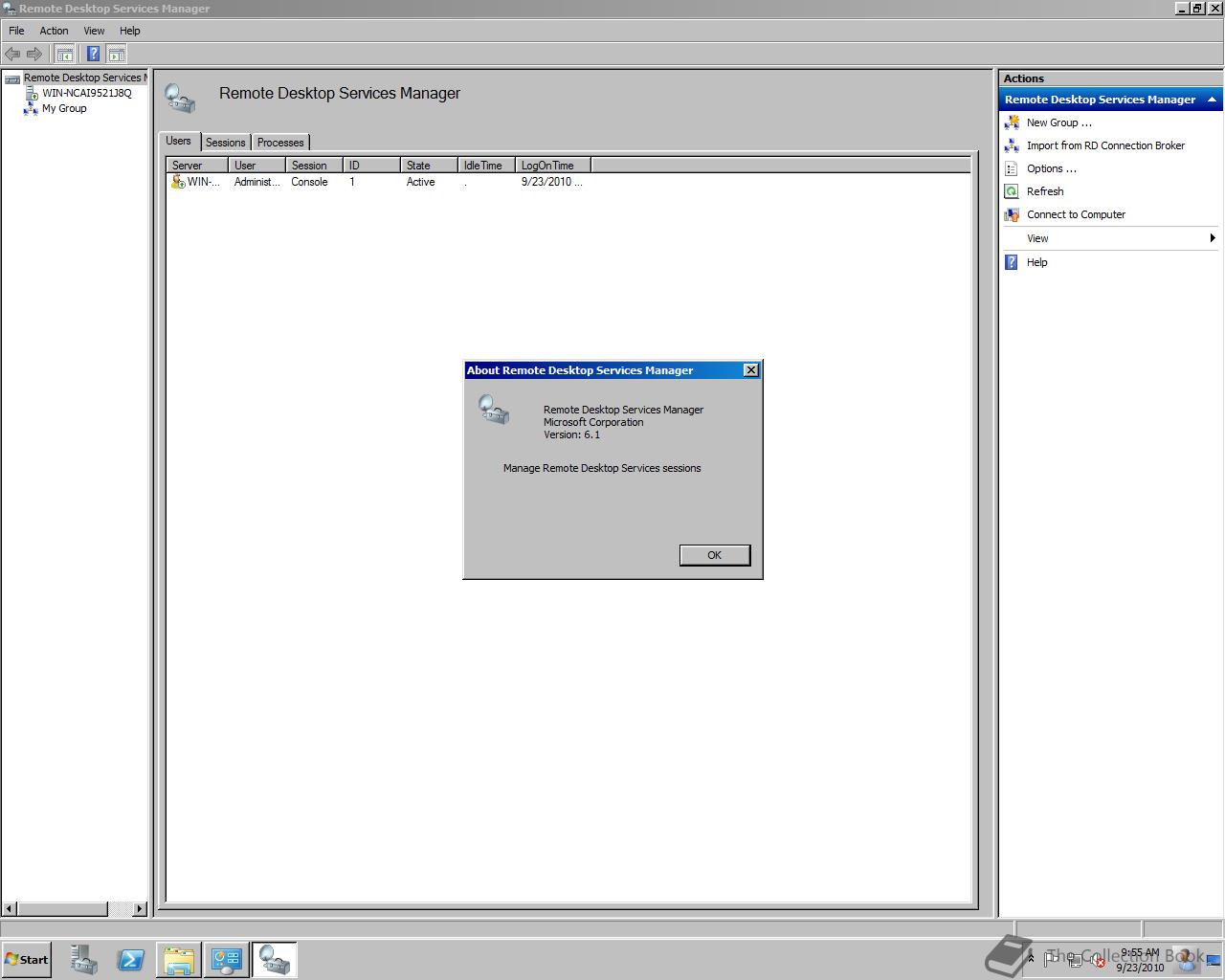Screen dimensions: 1225x980
Task: Click the Action Center flag tray icon
Action: click(x=1052, y=958)
